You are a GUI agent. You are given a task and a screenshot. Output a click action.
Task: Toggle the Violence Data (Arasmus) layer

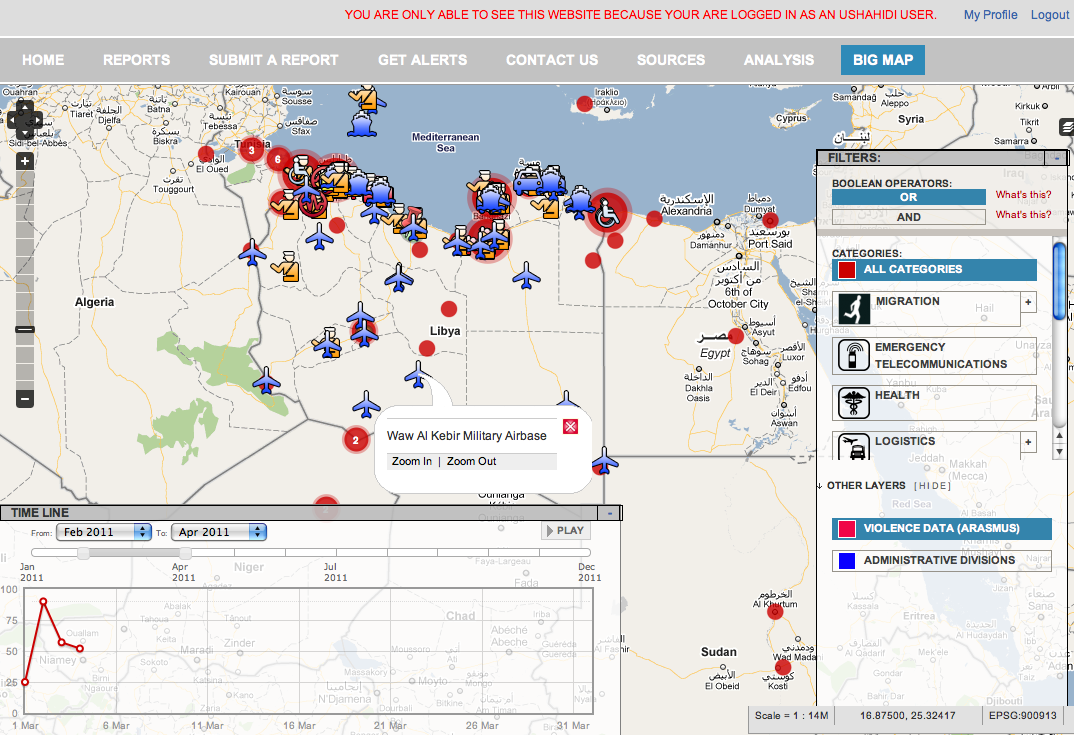tap(941, 529)
